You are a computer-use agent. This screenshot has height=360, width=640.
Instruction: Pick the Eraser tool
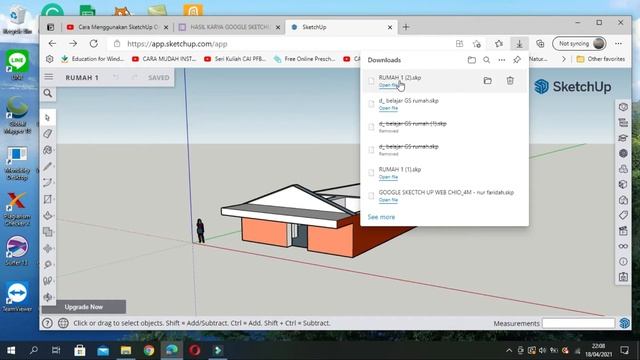(48, 134)
